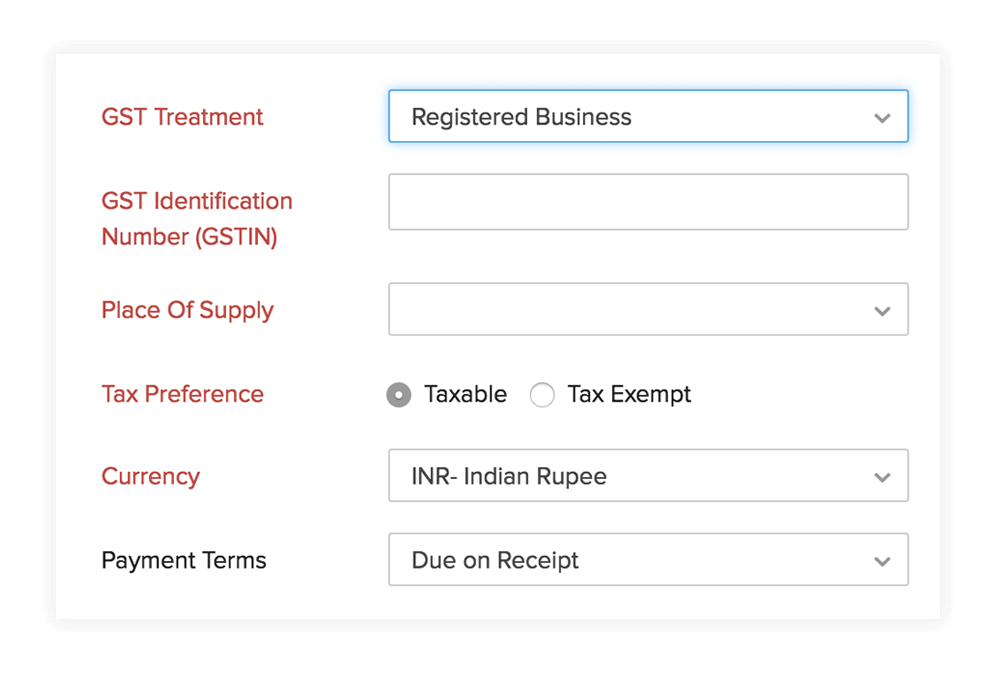Click the chevron arrow in GST Treatment field
The height and width of the screenshot is (688, 994).
click(882, 118)
